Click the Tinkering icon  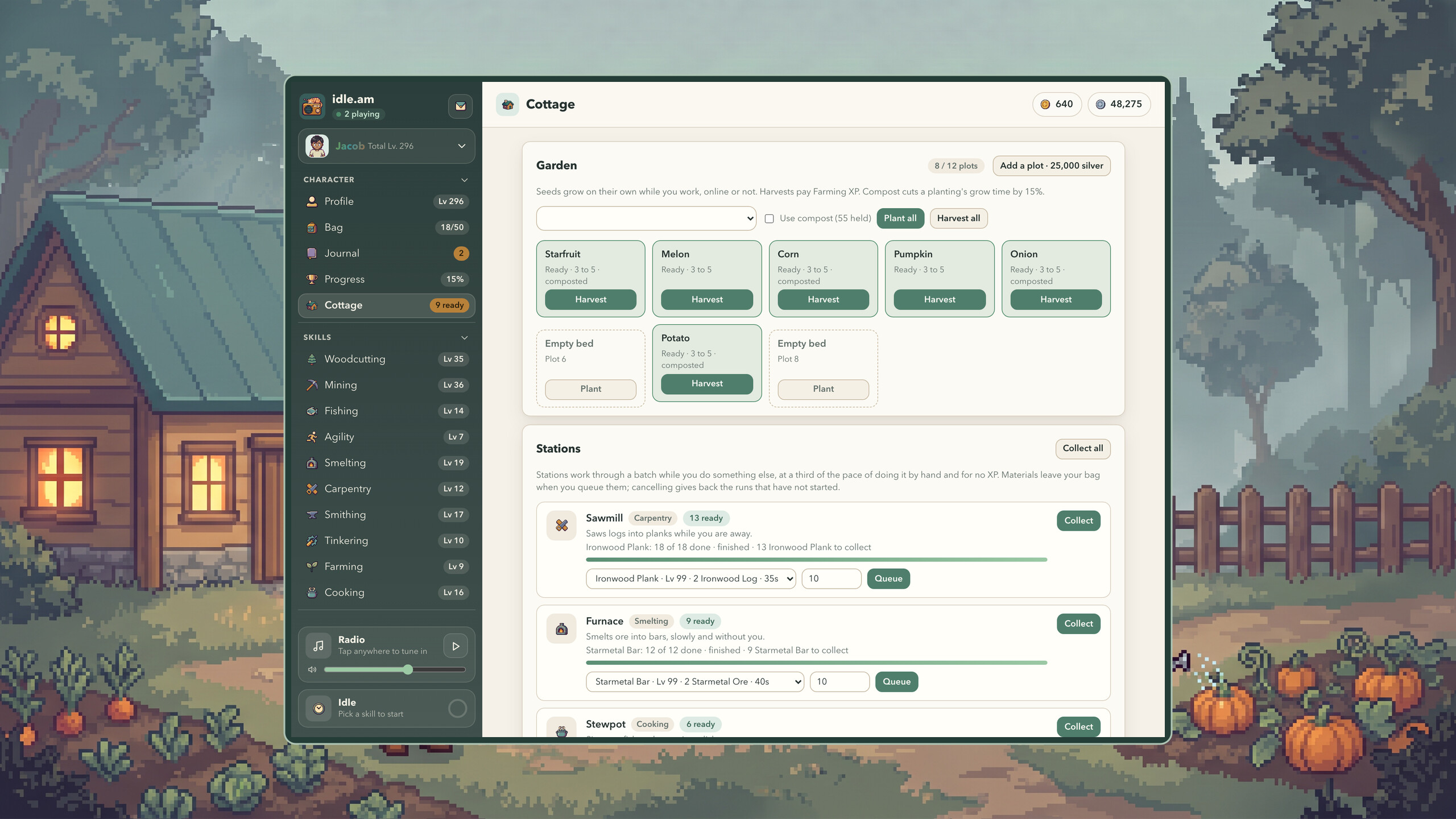pyautogui.click(x=312, y=541)
